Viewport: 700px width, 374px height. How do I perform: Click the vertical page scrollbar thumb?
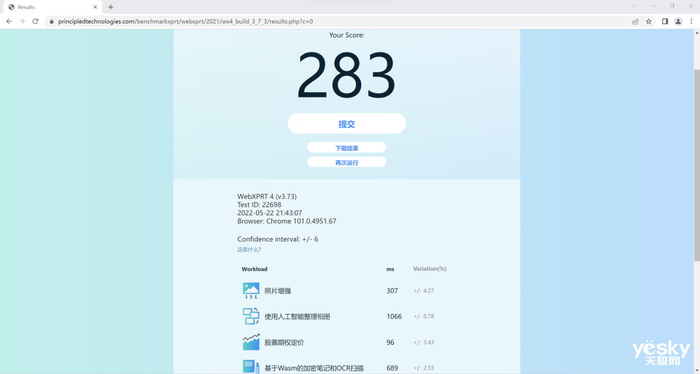697,165
